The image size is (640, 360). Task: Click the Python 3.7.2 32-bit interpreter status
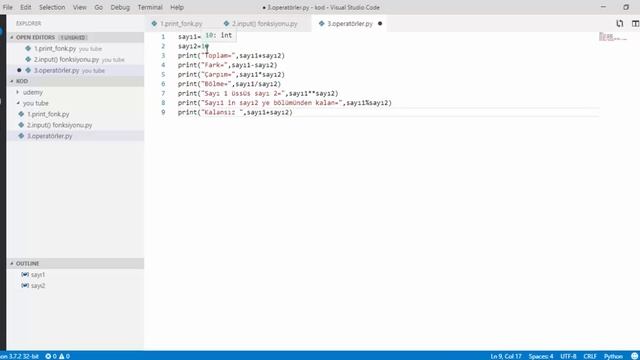pos(19,356)
